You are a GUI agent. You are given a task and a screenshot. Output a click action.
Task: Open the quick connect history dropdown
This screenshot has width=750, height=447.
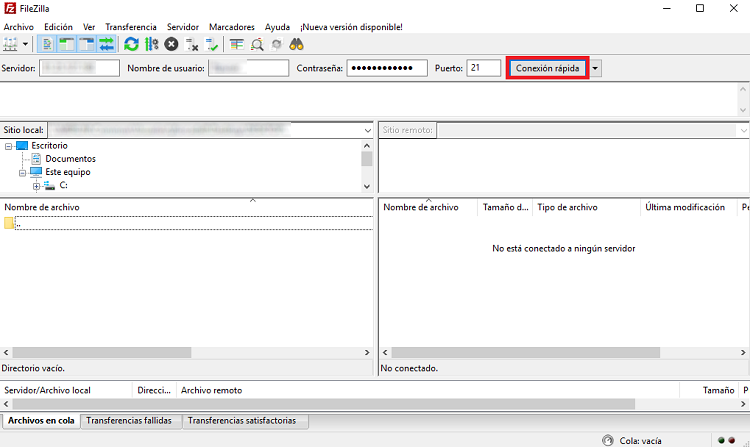click(x=595, y=68)
